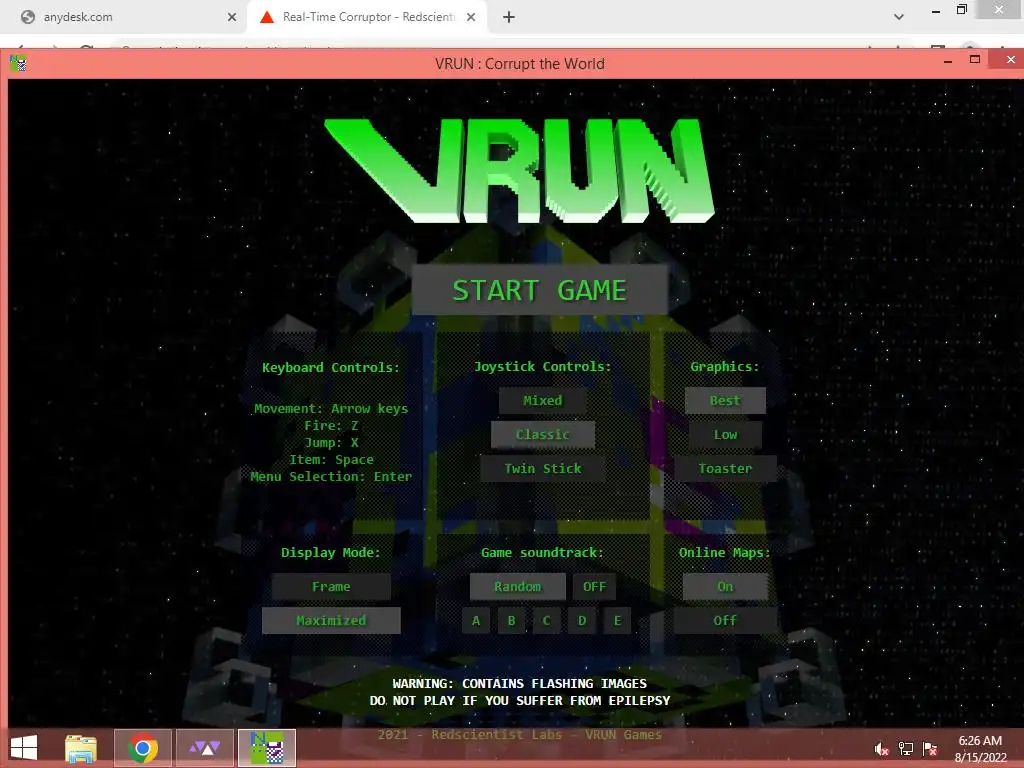1024x768 pixels.
Task: Select Twin Stick joystick controls
Action: [542, 468]
